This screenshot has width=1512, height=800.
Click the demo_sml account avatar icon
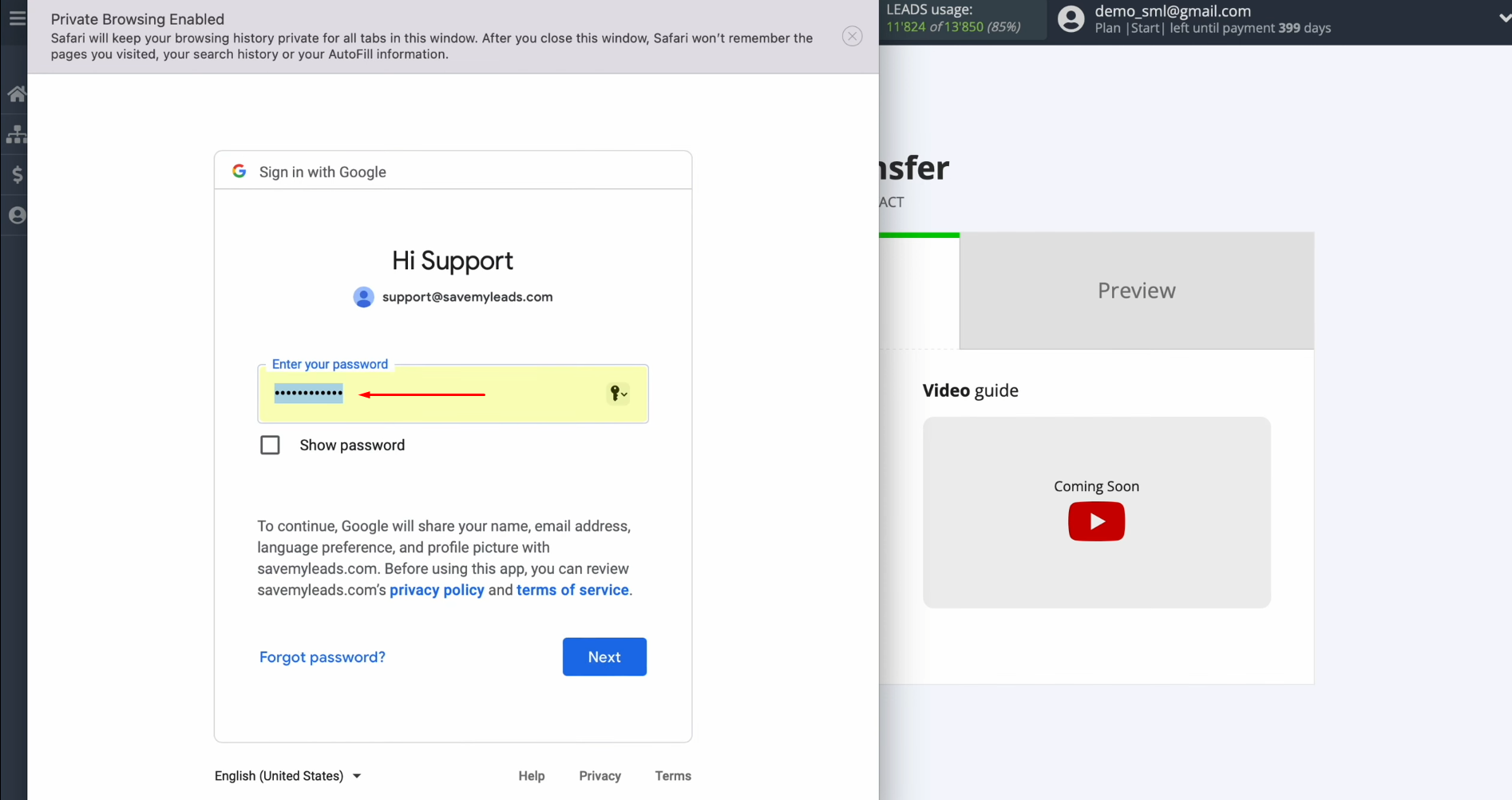click(x=1071, y=19)
